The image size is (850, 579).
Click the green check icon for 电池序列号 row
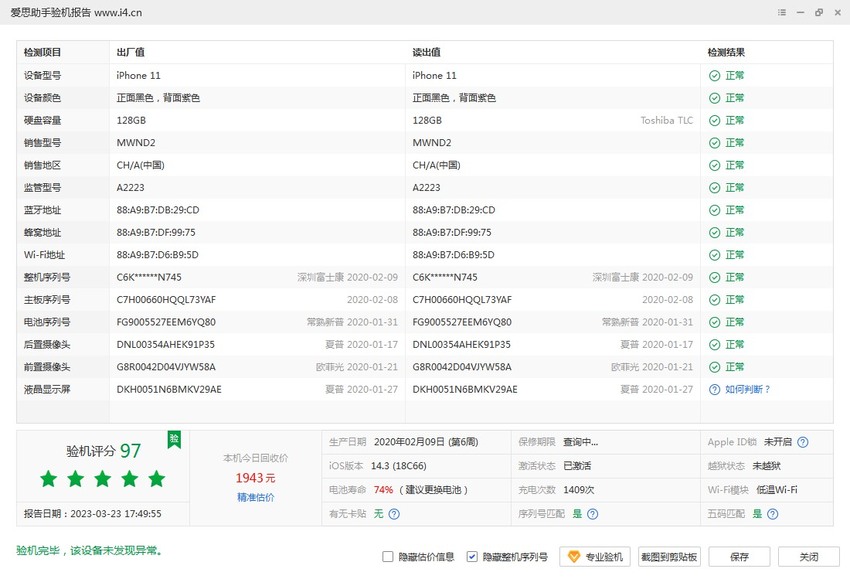[x=714, y=323]
